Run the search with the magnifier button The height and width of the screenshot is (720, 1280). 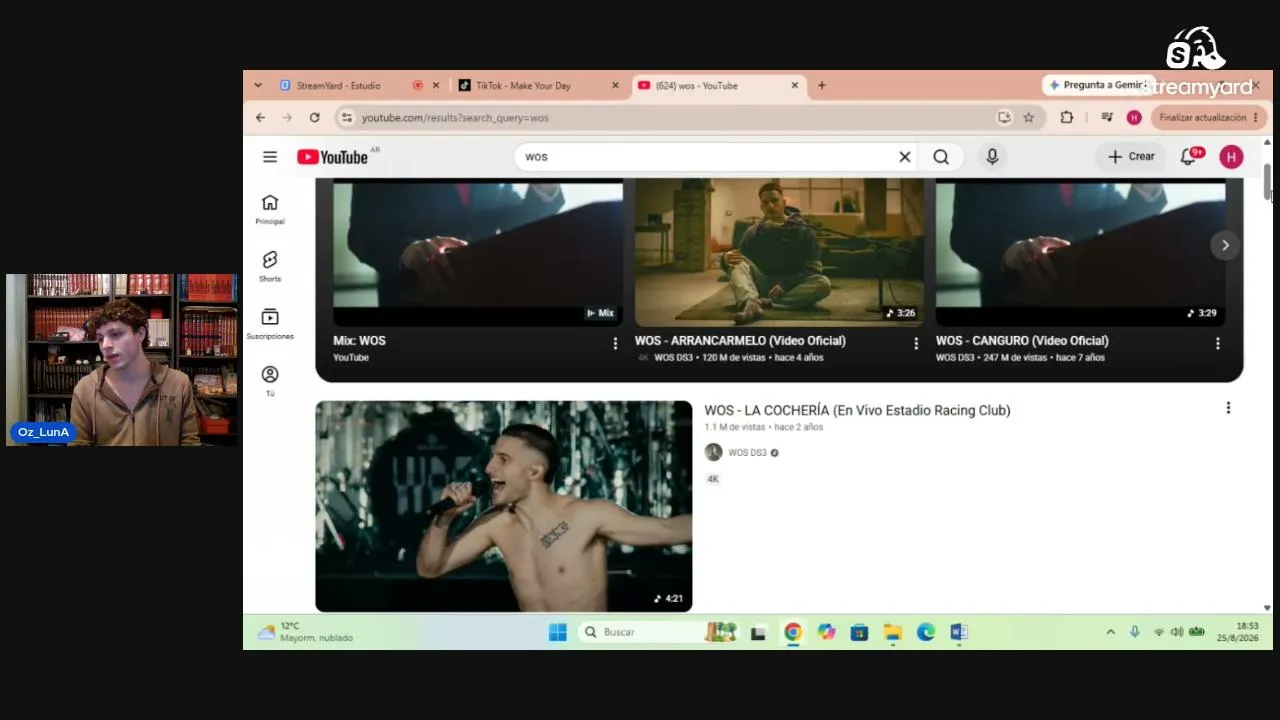pyautogui.click(x=941, y=157)
